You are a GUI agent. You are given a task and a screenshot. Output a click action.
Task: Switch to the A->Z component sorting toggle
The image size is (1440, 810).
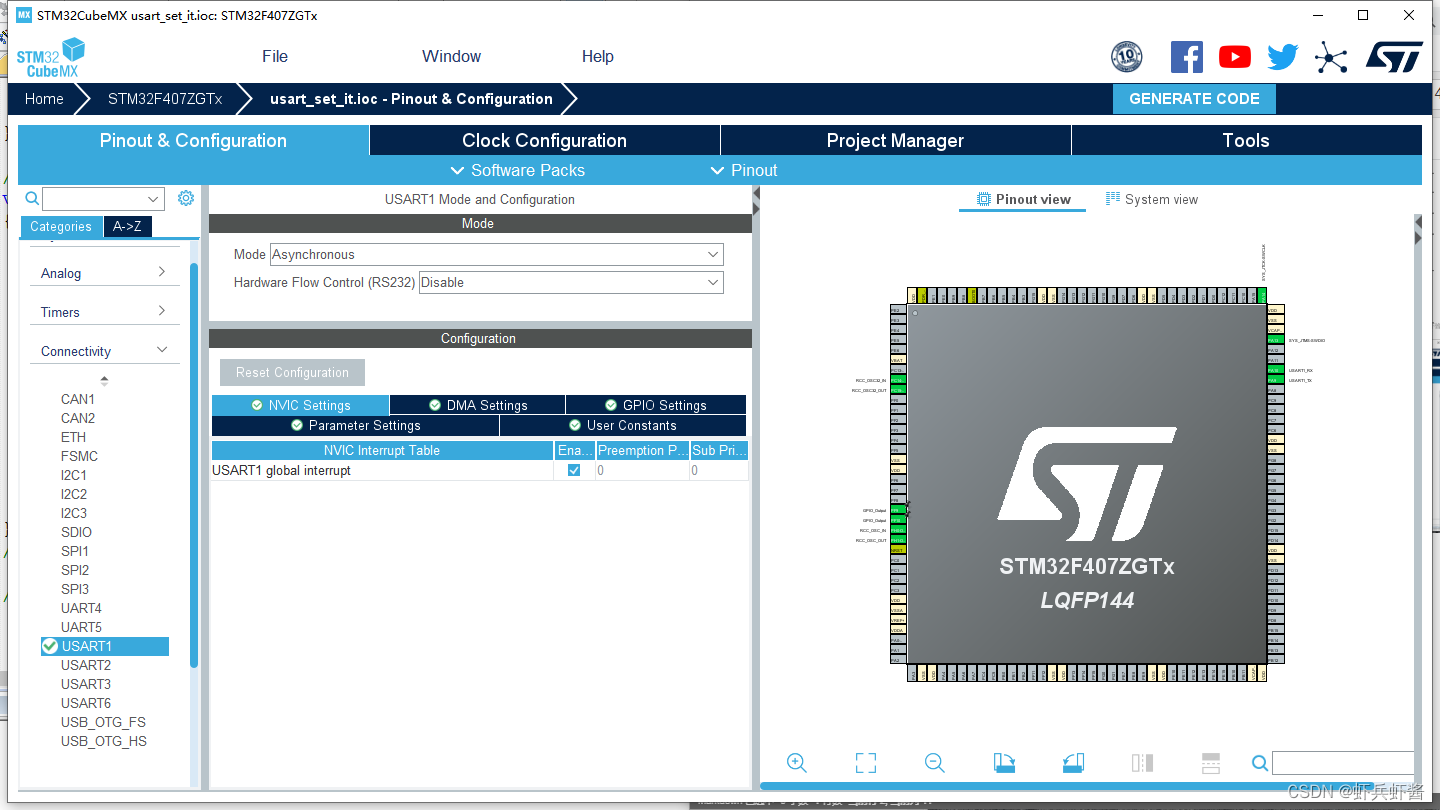[x=127, y=227]
